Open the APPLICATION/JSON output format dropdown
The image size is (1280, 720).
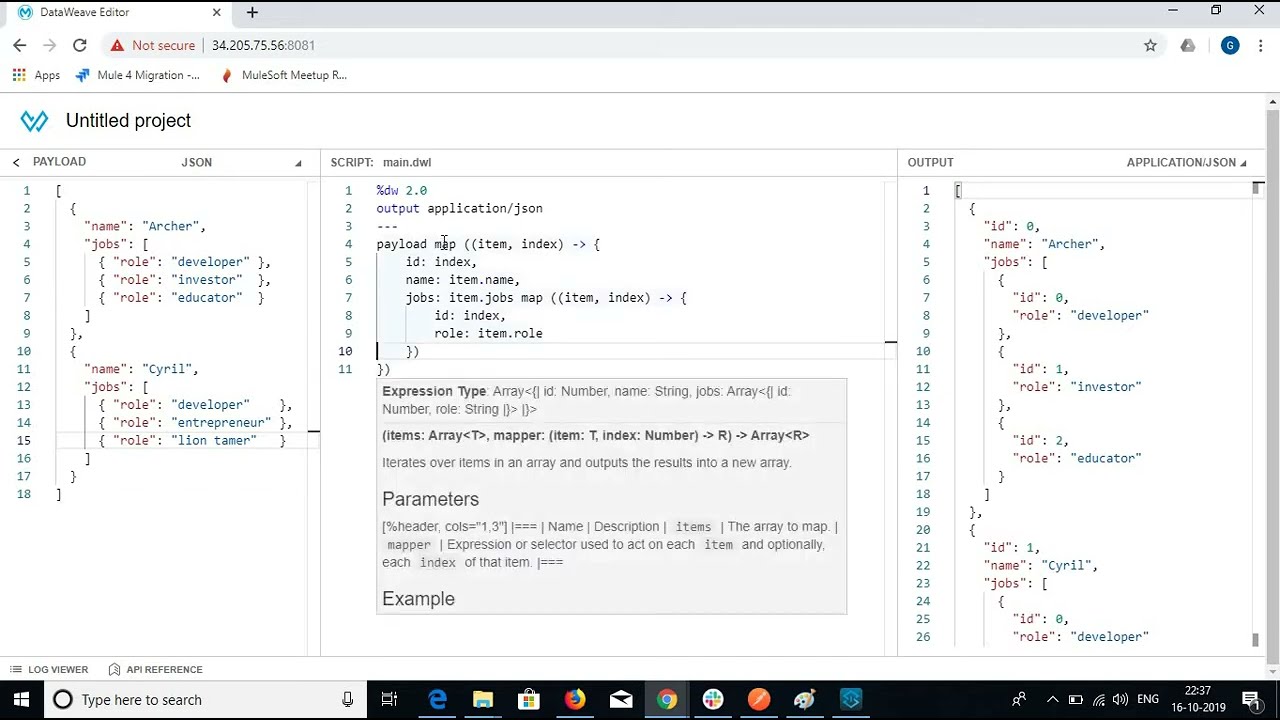(x=1186, y=162)
